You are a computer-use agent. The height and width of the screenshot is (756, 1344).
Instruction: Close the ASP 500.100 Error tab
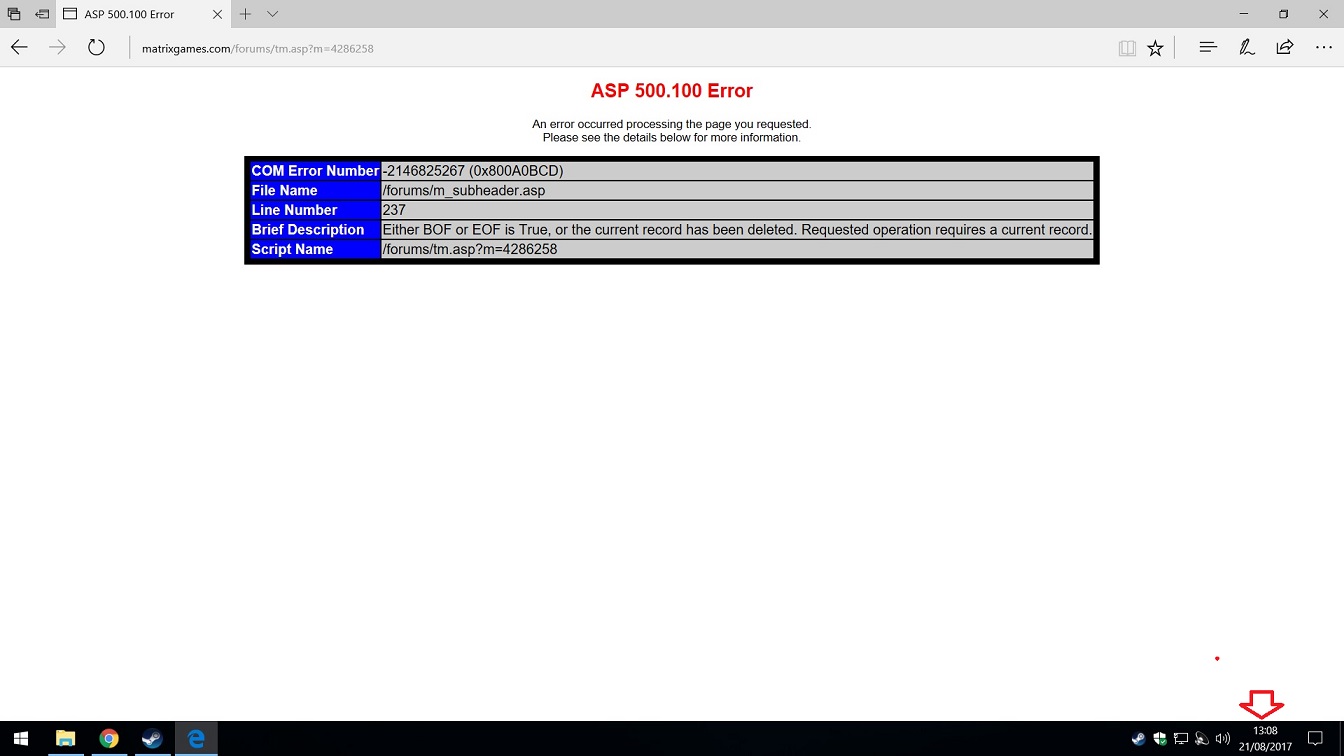(x=217, y=14)
